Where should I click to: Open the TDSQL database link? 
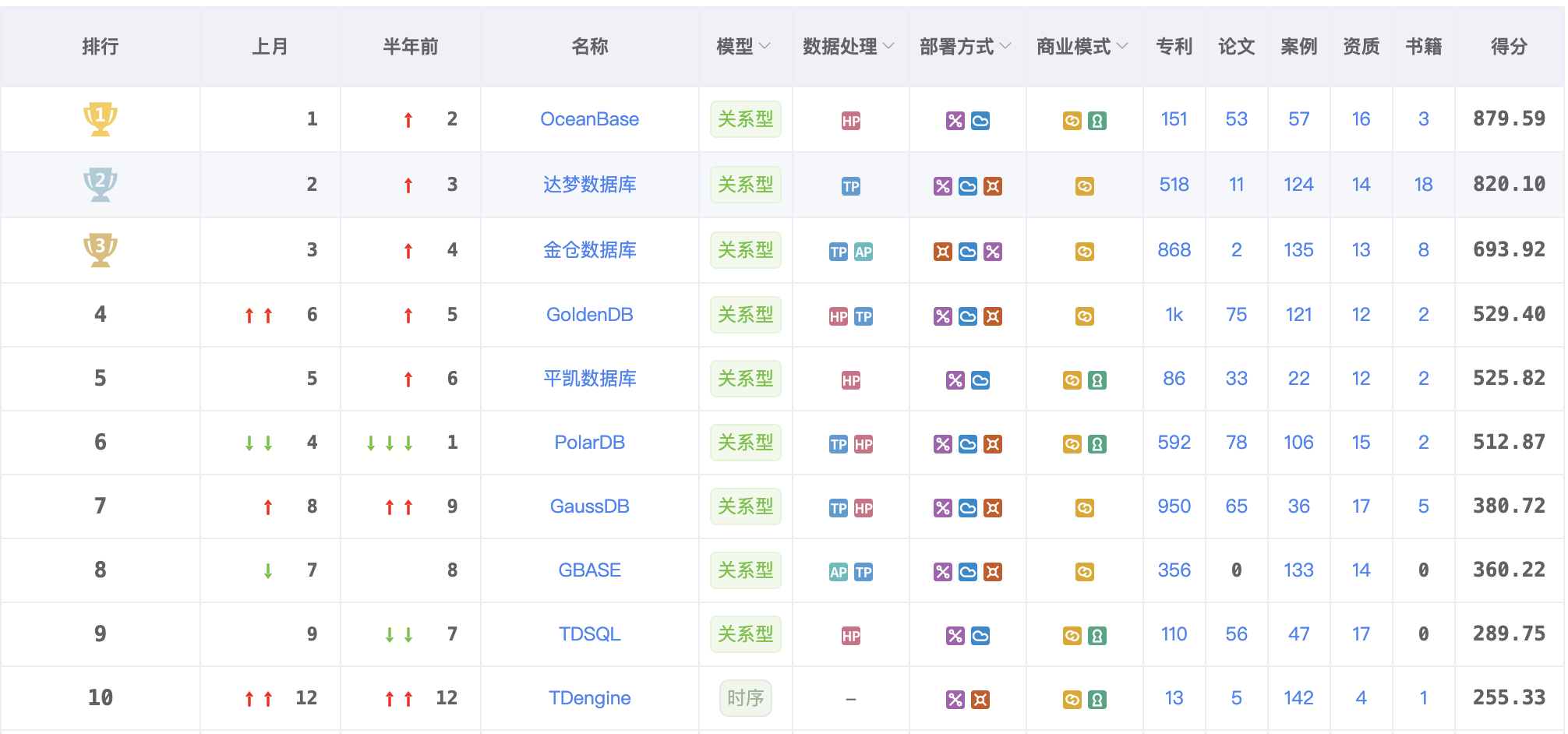590,634
